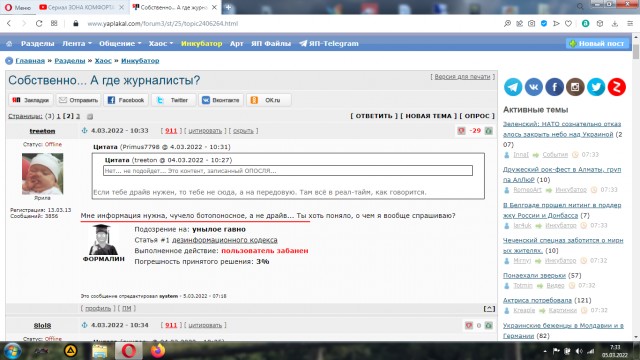Share the topic via Вконтакте button
This screenshot has width=640, height=360.
click(x=221, y=100)
